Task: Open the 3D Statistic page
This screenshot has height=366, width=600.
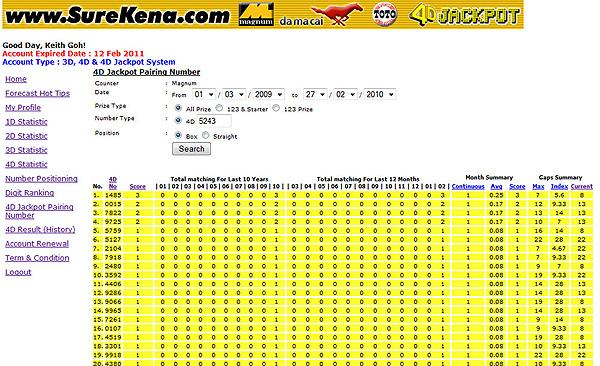Action: click(x=26, y=150)
